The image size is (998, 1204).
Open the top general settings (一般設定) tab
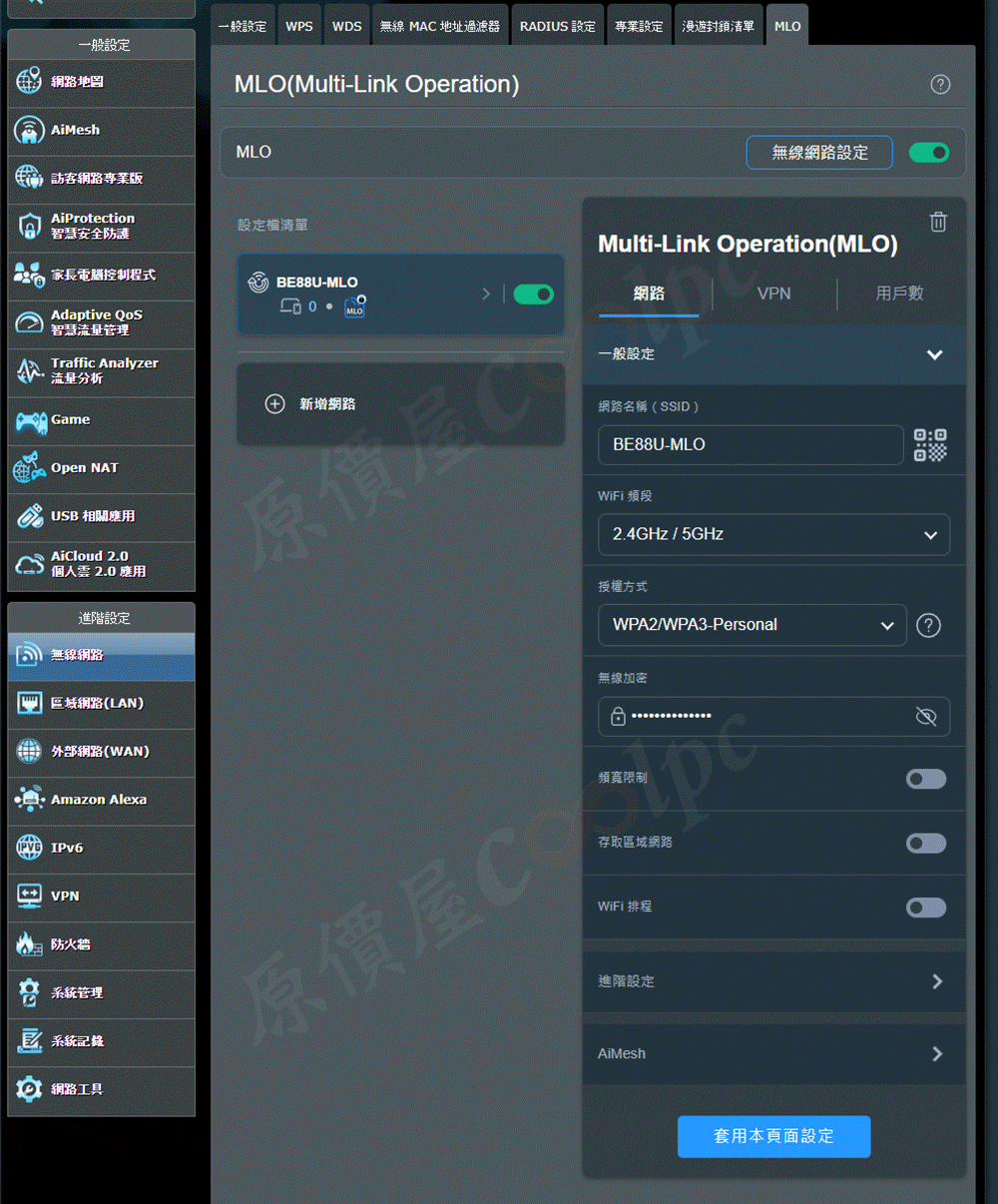click(243, 26)
